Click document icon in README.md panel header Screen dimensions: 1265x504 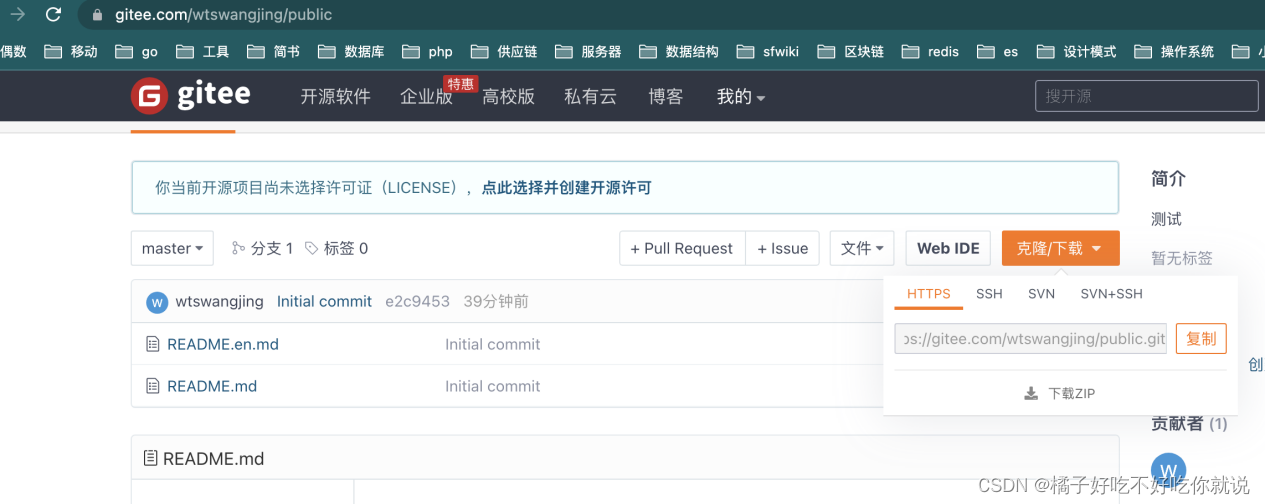(x=151, y=459)
